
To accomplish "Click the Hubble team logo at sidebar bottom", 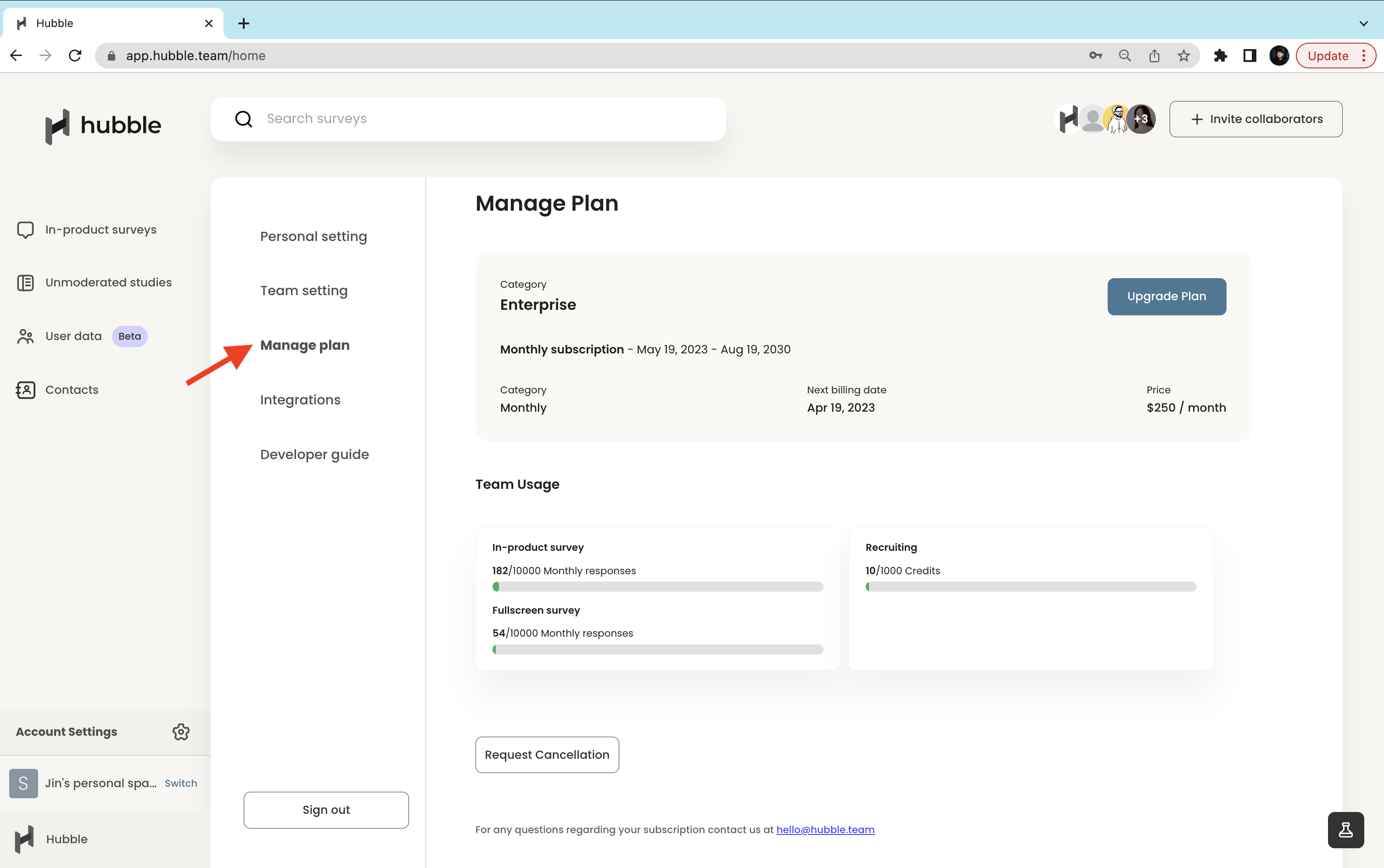I will coord(24,839).
